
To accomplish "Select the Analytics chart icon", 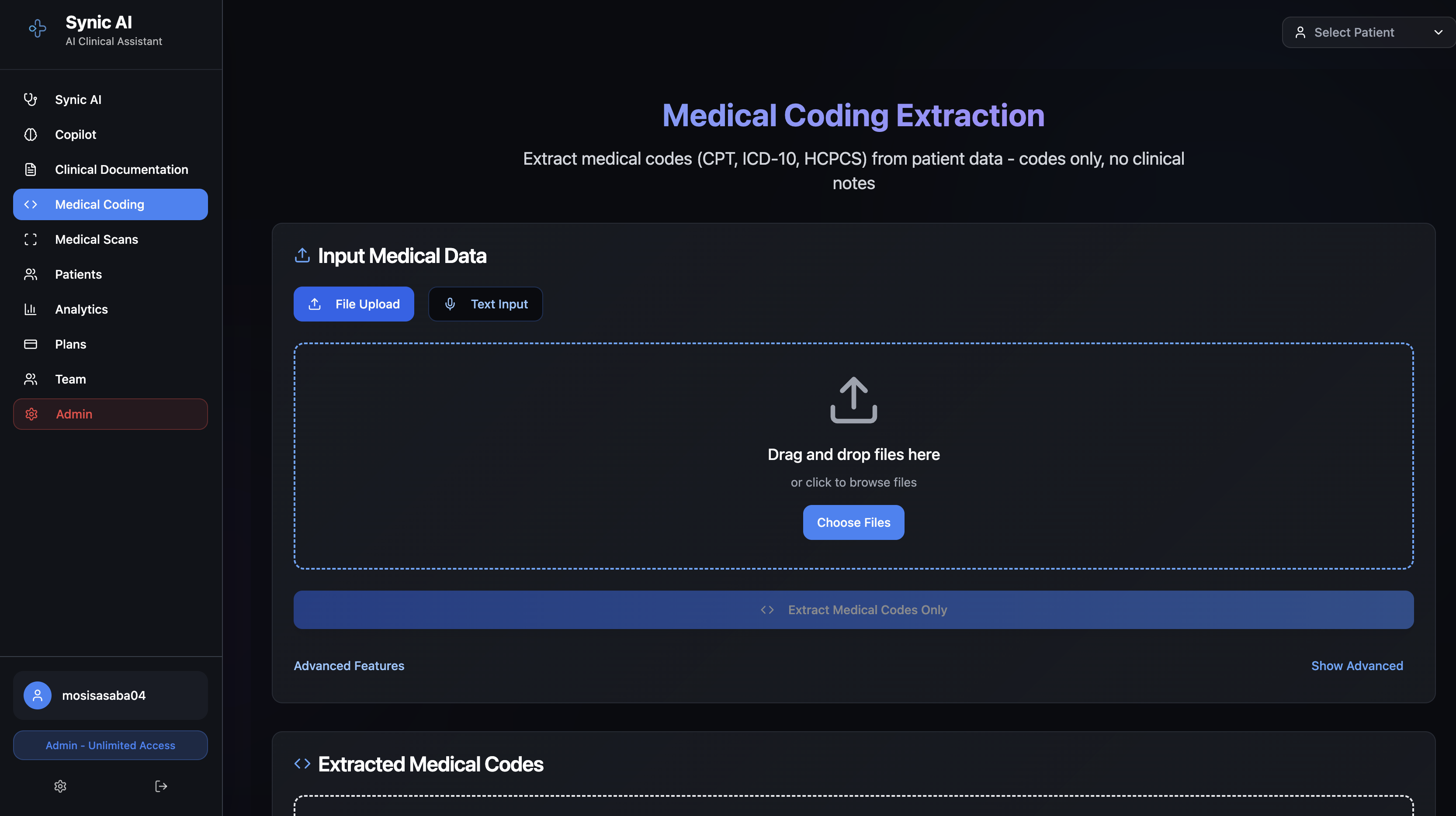I will 31,309.
